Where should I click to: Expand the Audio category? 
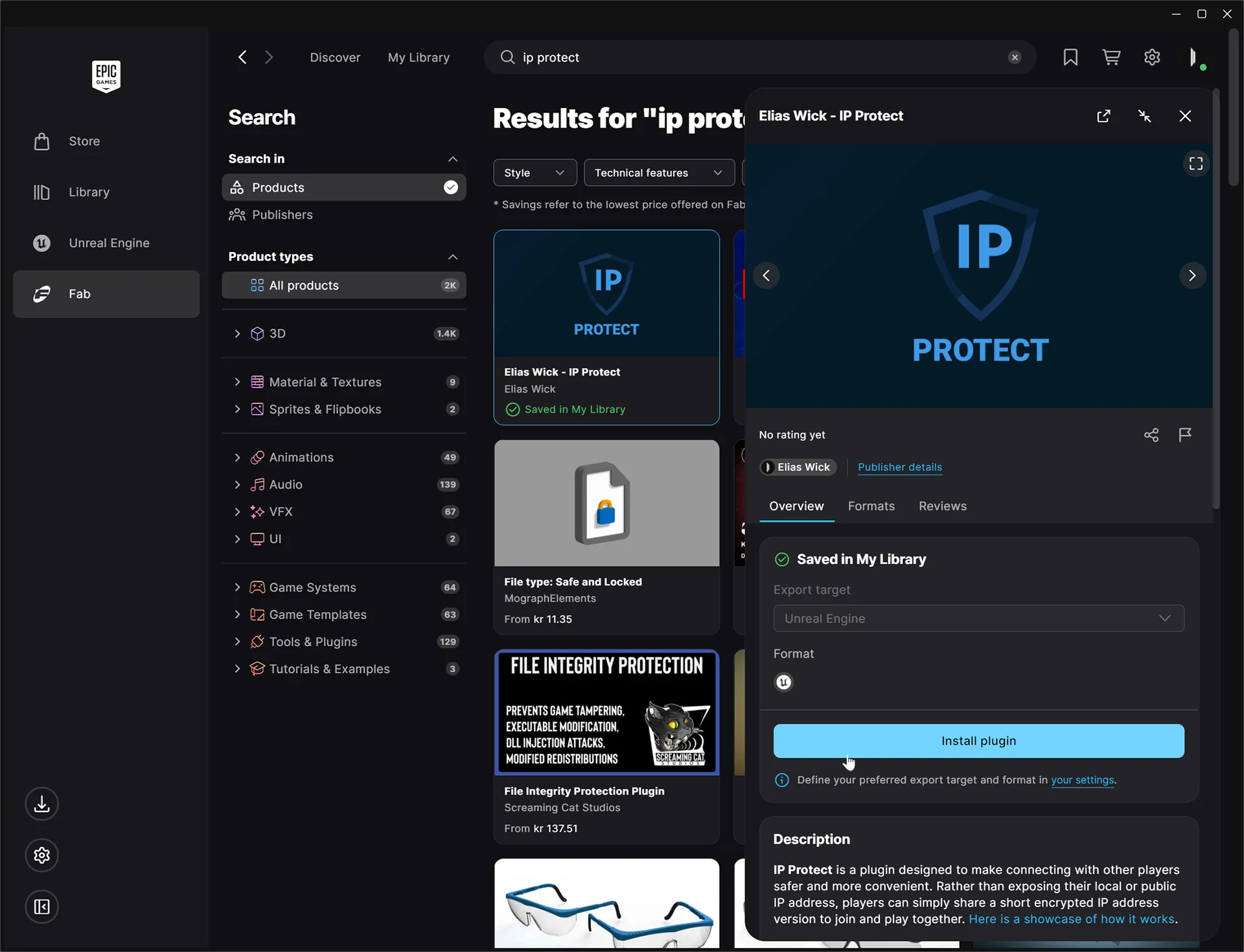click(x=237, y=485)
